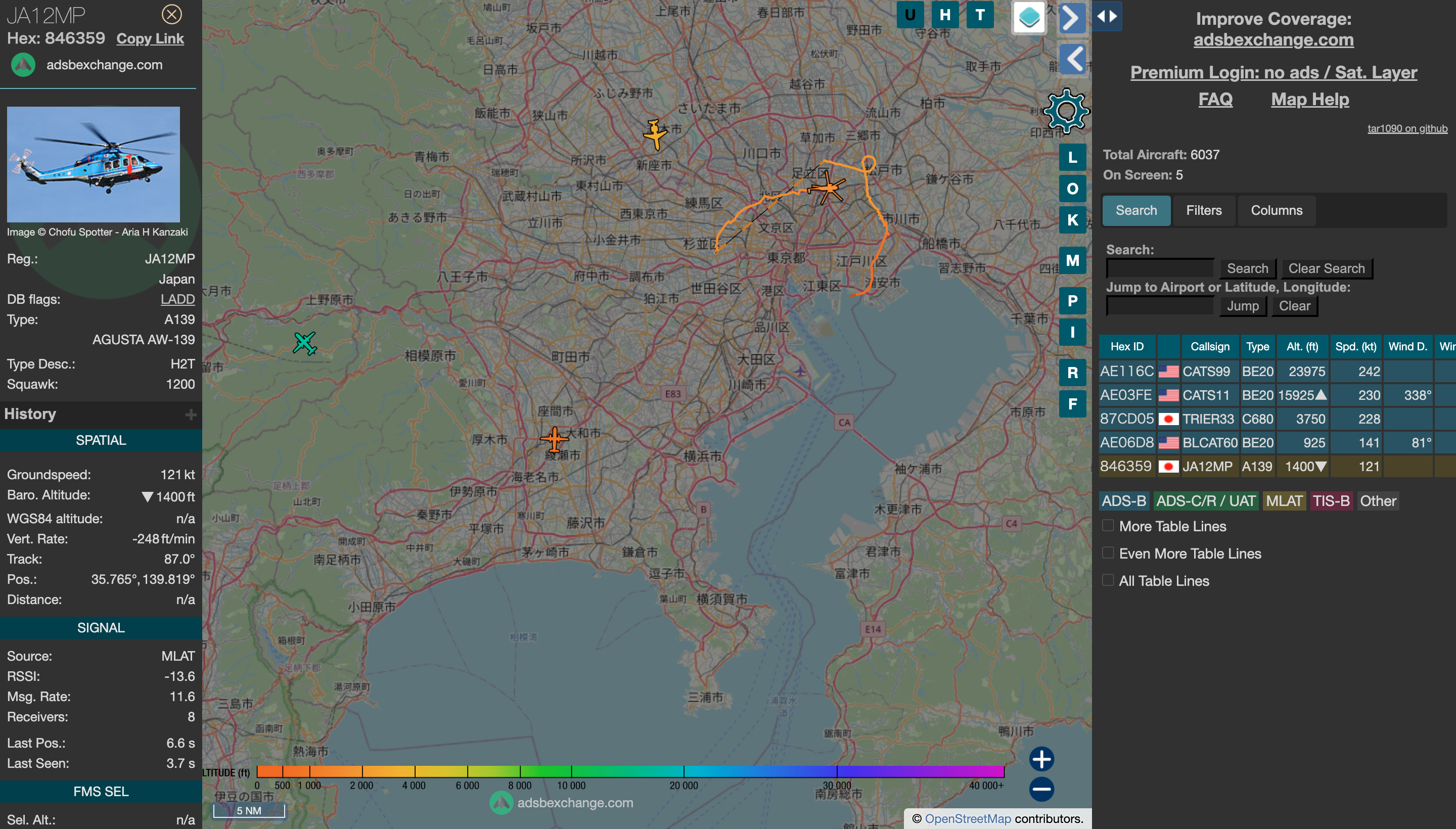
Task: Zoom out with the minus button
Action: pos(1041,789)
